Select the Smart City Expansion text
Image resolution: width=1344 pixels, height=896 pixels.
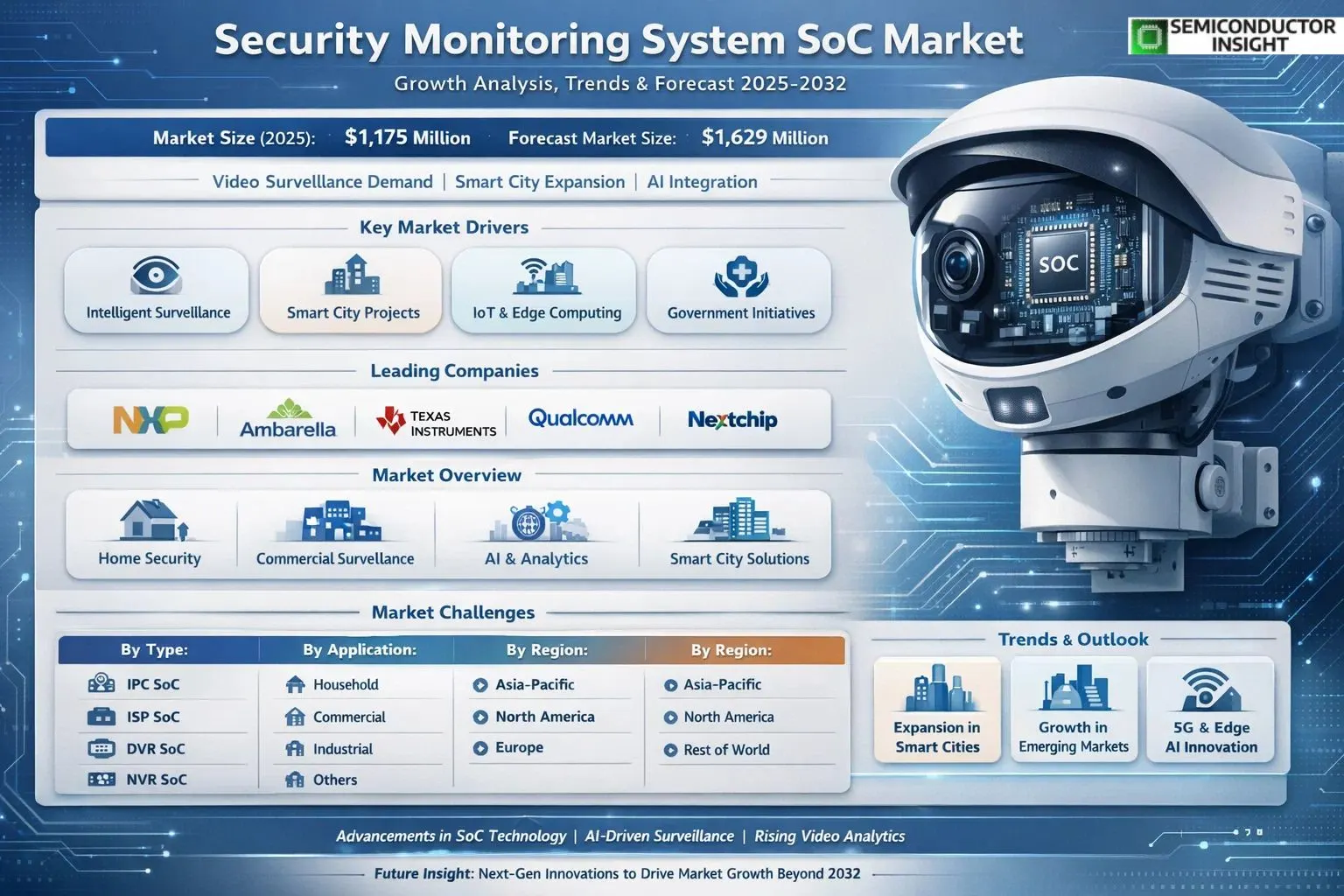click(540, 182)
